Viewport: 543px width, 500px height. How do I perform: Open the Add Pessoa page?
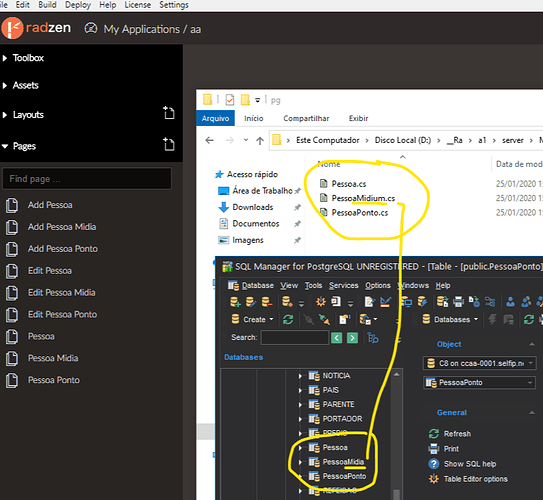coord(50,205)
